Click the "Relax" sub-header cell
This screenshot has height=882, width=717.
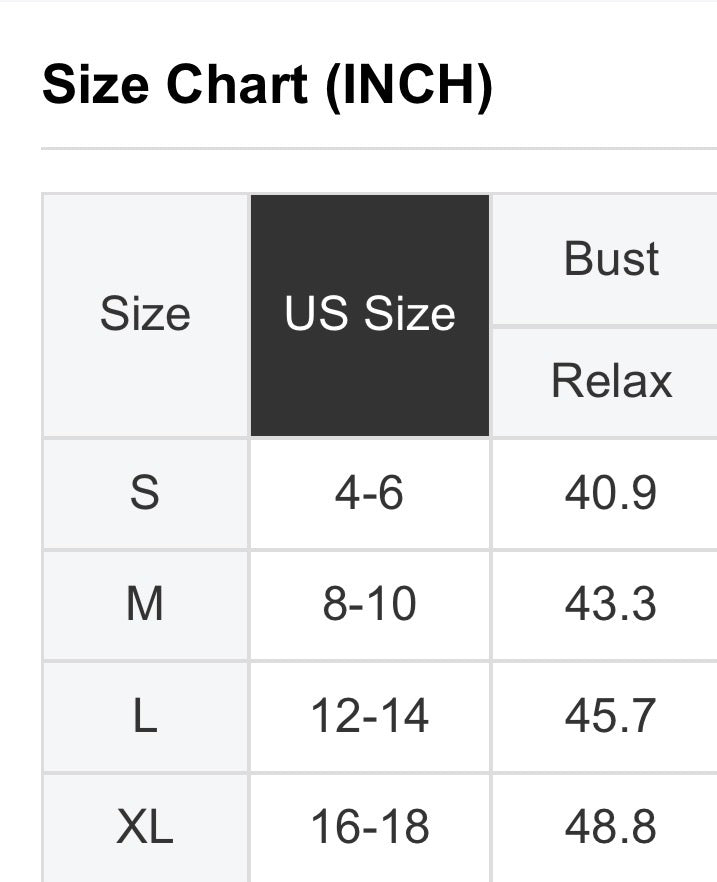tap(611, 381)
